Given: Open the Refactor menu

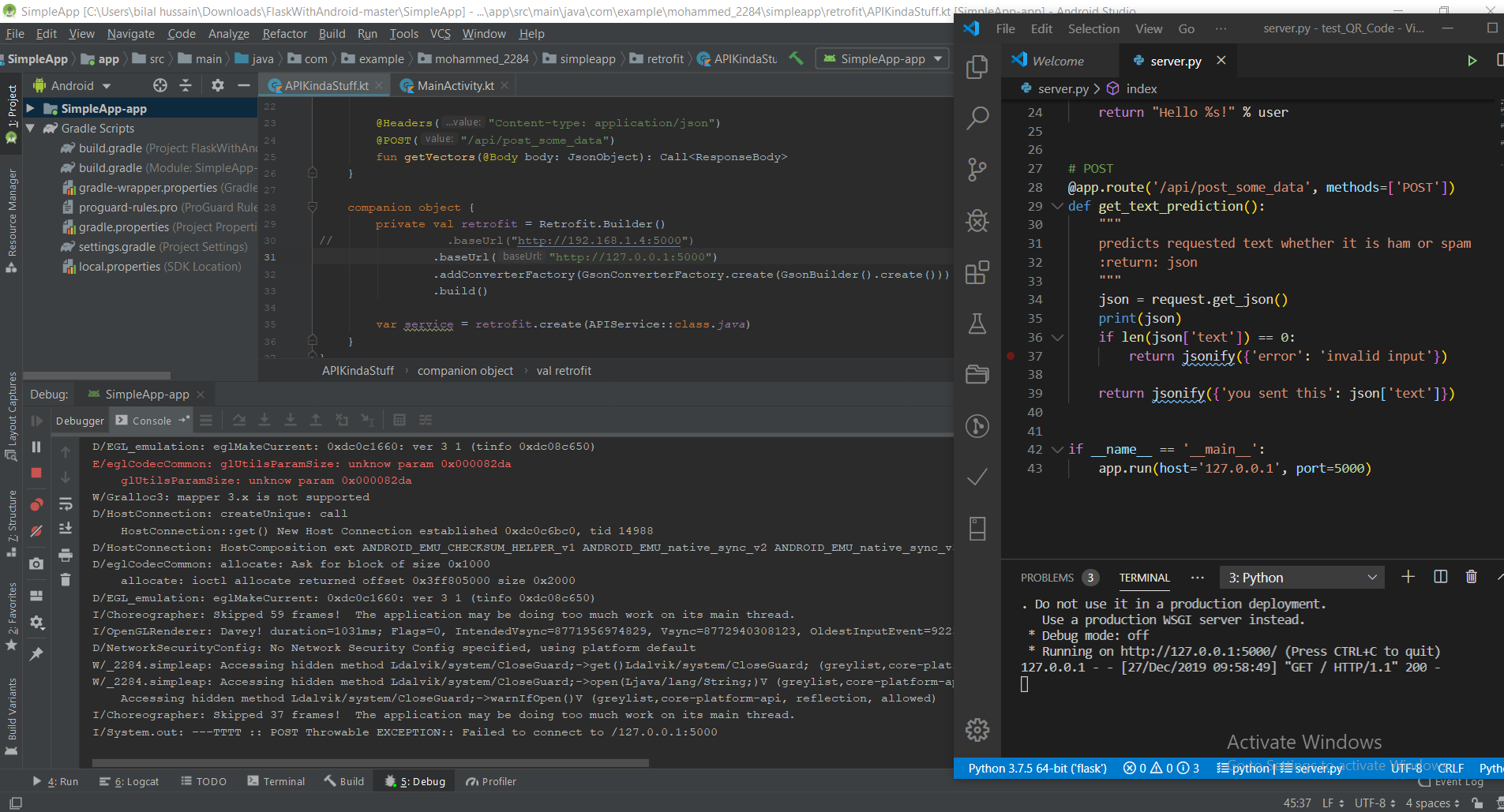Looking at the screenshot, I should tap(284, 34).
